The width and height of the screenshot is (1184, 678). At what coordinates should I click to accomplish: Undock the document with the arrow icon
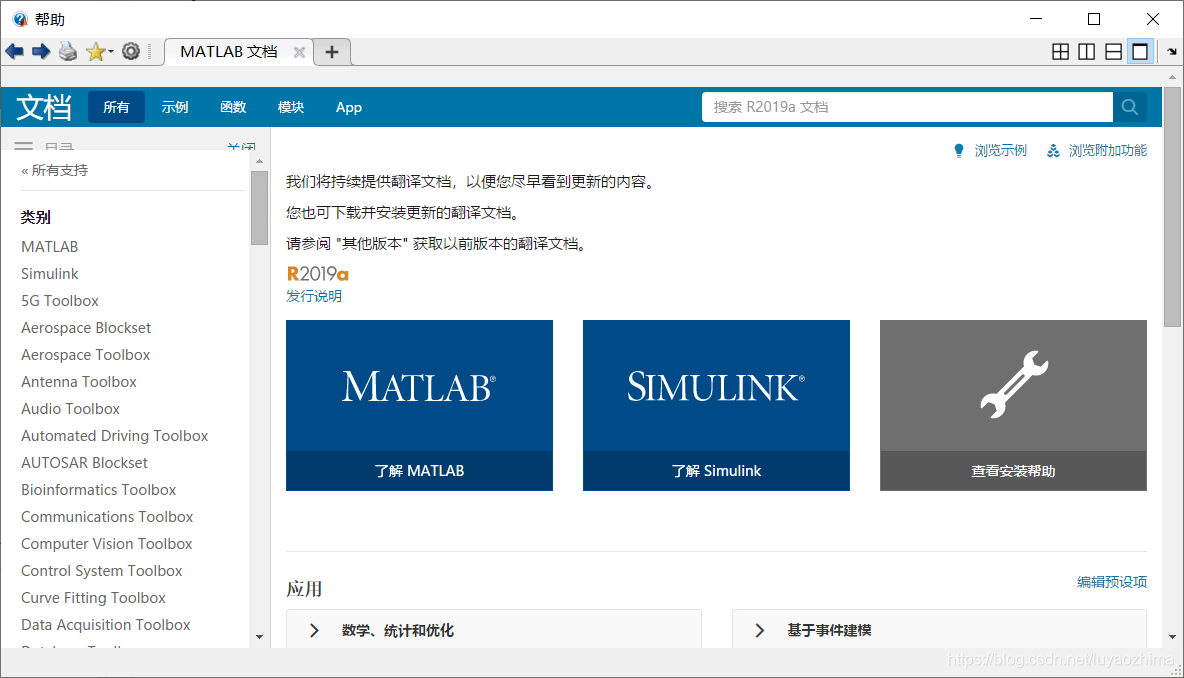(x=1169, y=51)
